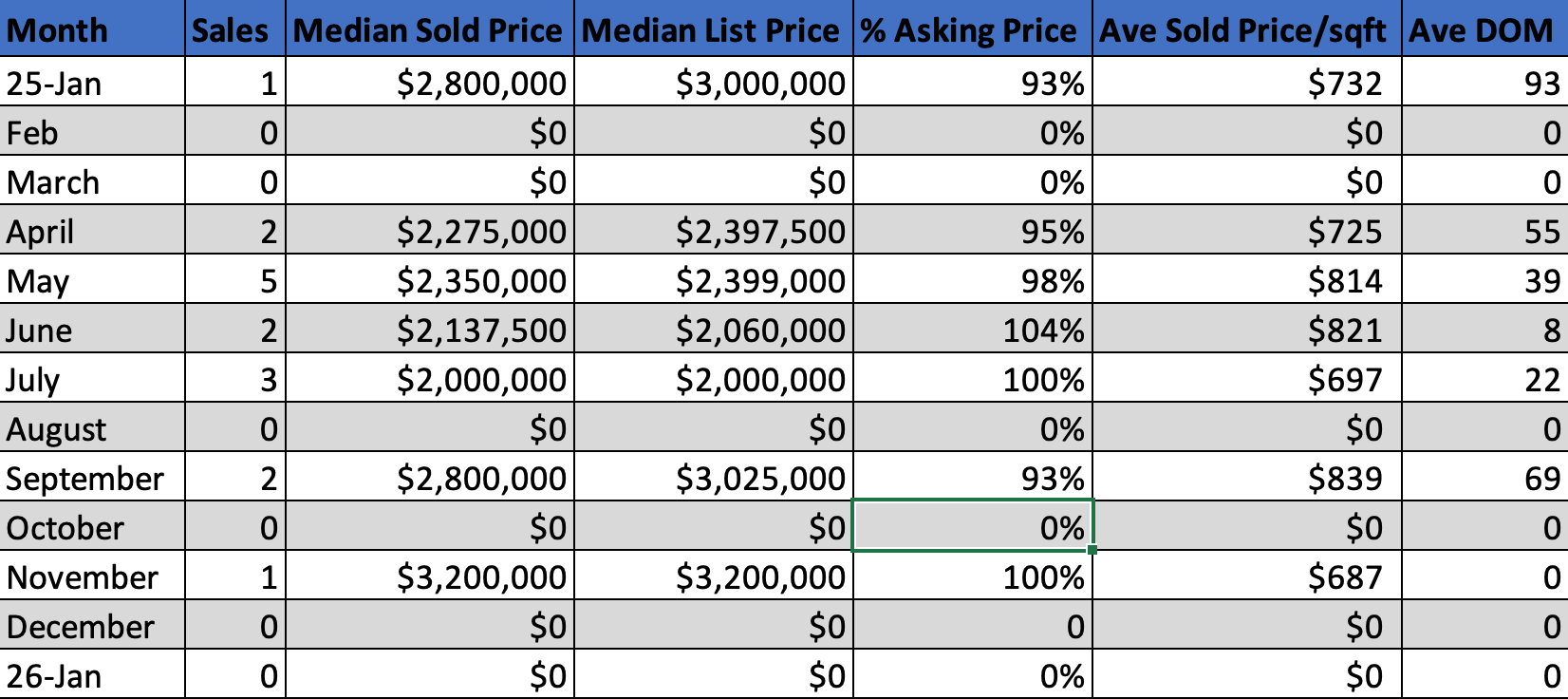1568x699 pixels.
Task: Click the $3,000,000 median list price cell
Action: coord(713,84)
